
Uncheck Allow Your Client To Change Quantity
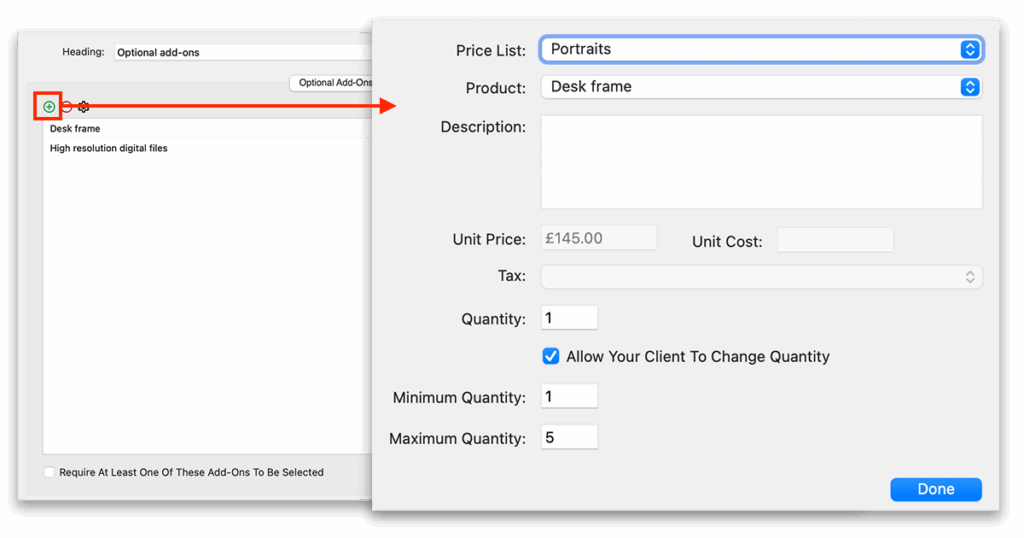tap(551, 356)
